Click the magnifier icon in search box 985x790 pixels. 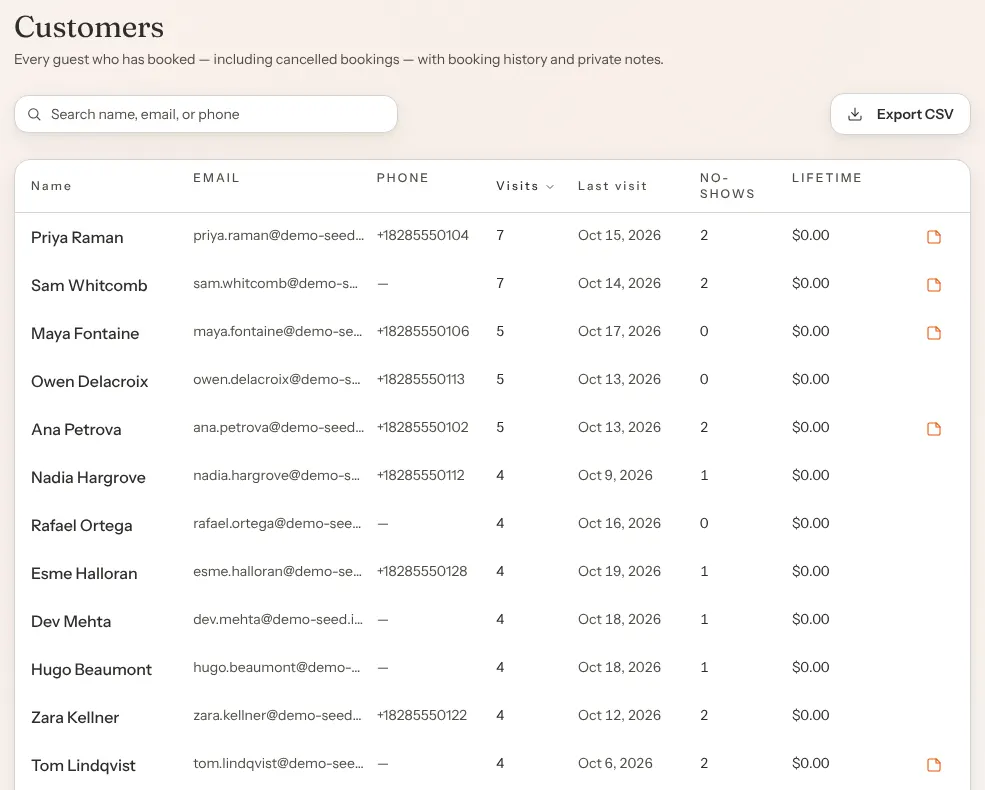point(35,114)
